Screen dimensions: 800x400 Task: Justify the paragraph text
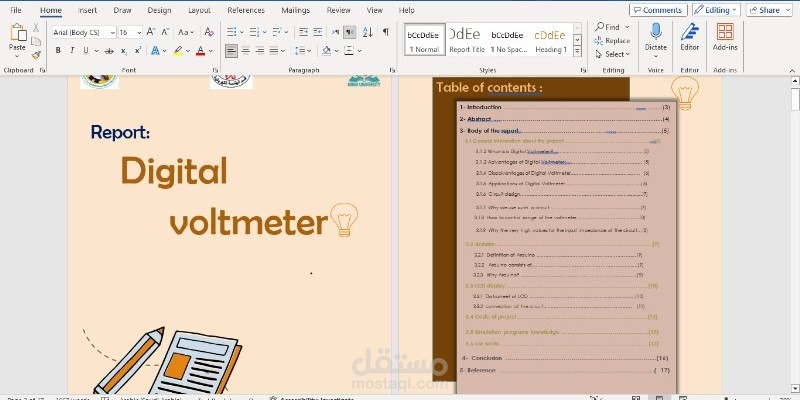[x=274, y=51]
